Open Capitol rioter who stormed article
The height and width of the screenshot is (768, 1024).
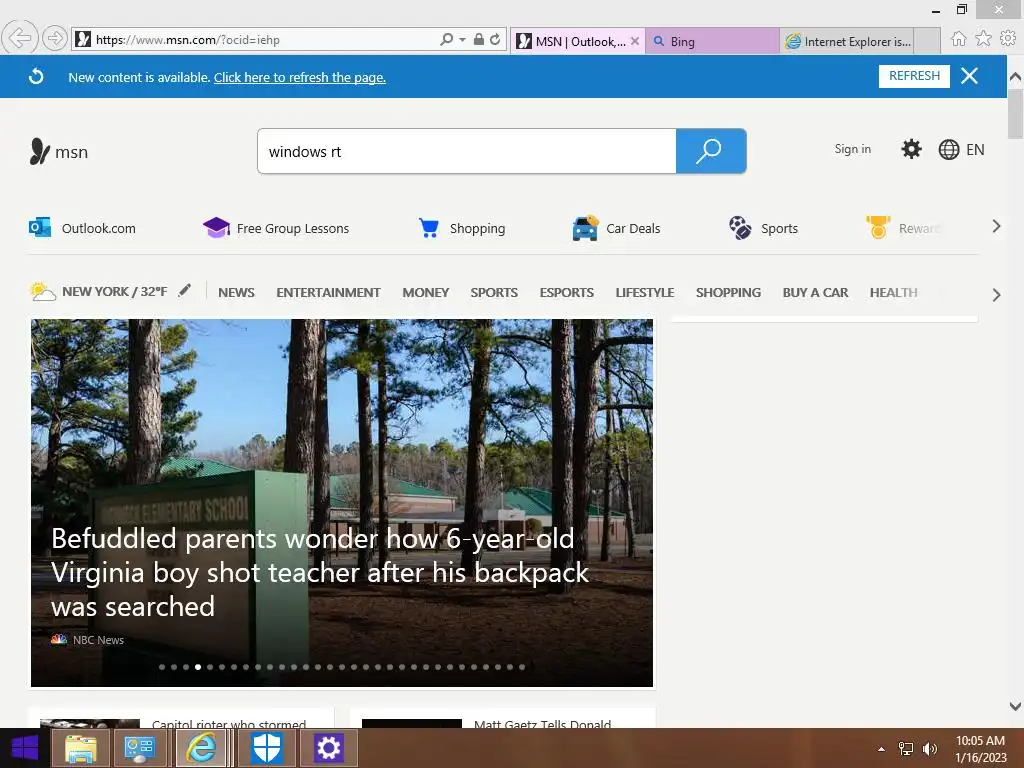pos(229,724)
